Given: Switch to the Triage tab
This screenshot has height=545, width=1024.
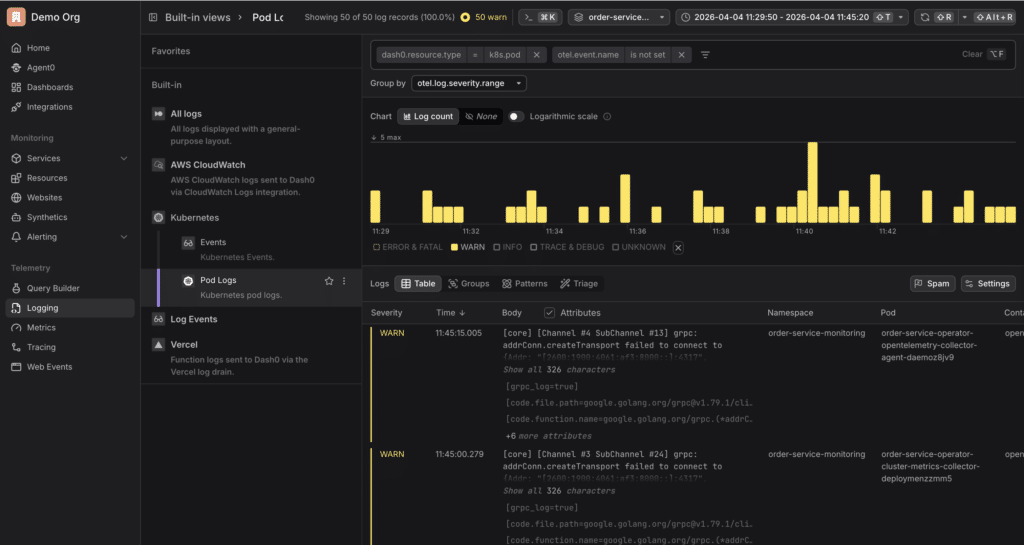Looking at the screenshot, I should click(580, 284).
